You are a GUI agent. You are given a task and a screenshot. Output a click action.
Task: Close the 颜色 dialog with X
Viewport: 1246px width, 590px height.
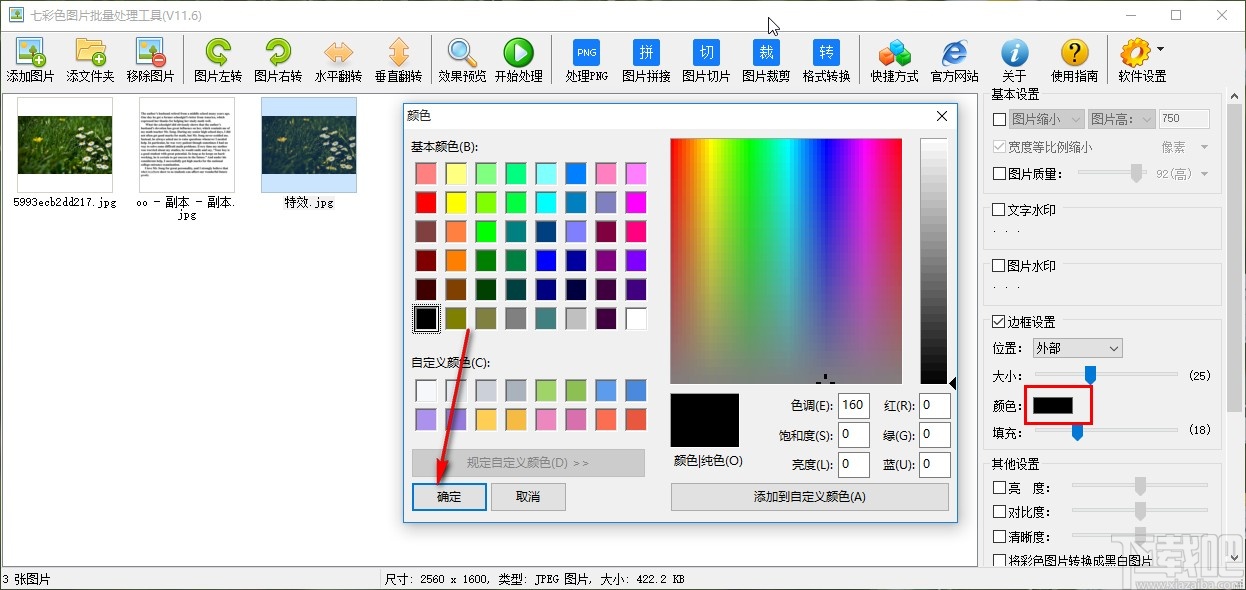(941, 116)
